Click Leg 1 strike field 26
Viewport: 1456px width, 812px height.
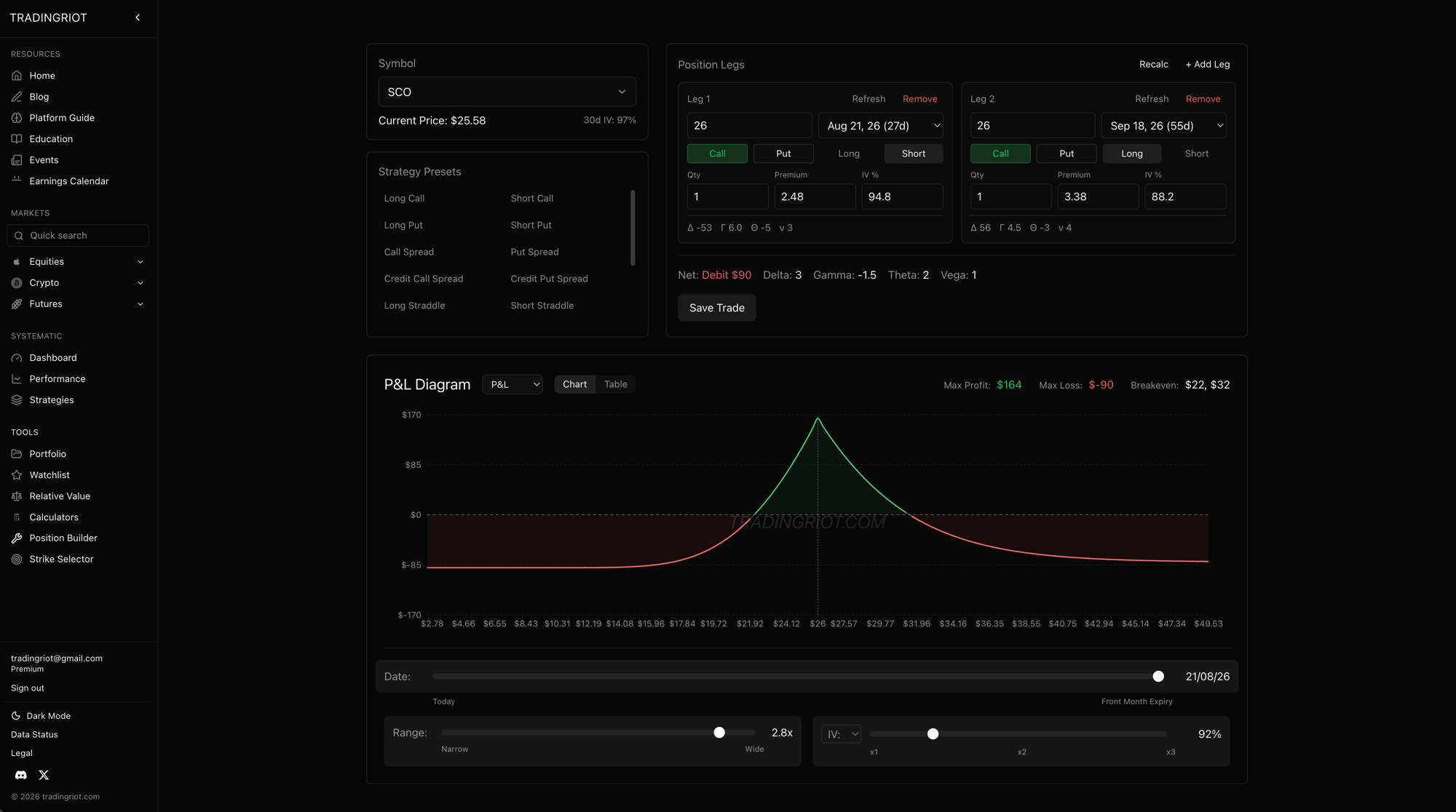coord(750,126)
